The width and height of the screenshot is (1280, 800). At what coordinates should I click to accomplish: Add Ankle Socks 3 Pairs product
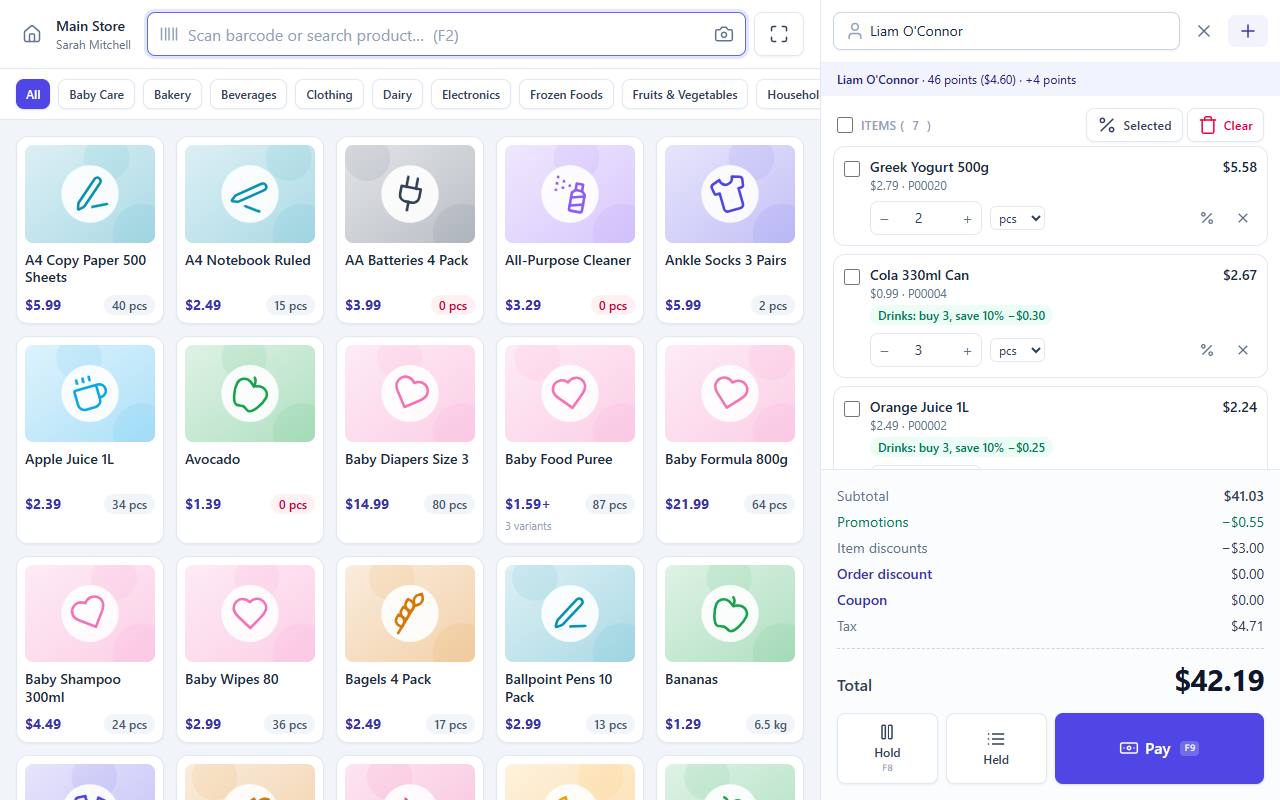click(730, 230)
